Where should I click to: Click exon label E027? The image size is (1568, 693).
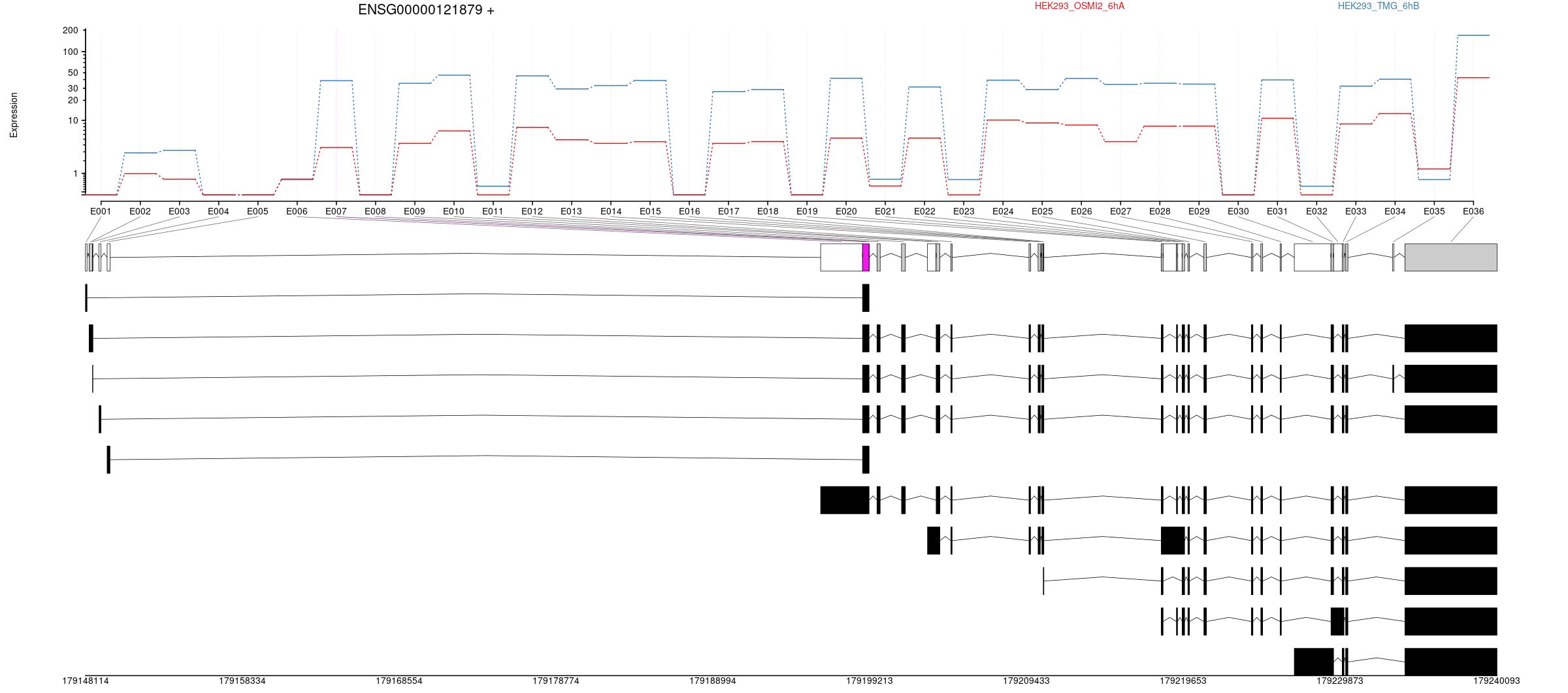[x=1120, y=211]
